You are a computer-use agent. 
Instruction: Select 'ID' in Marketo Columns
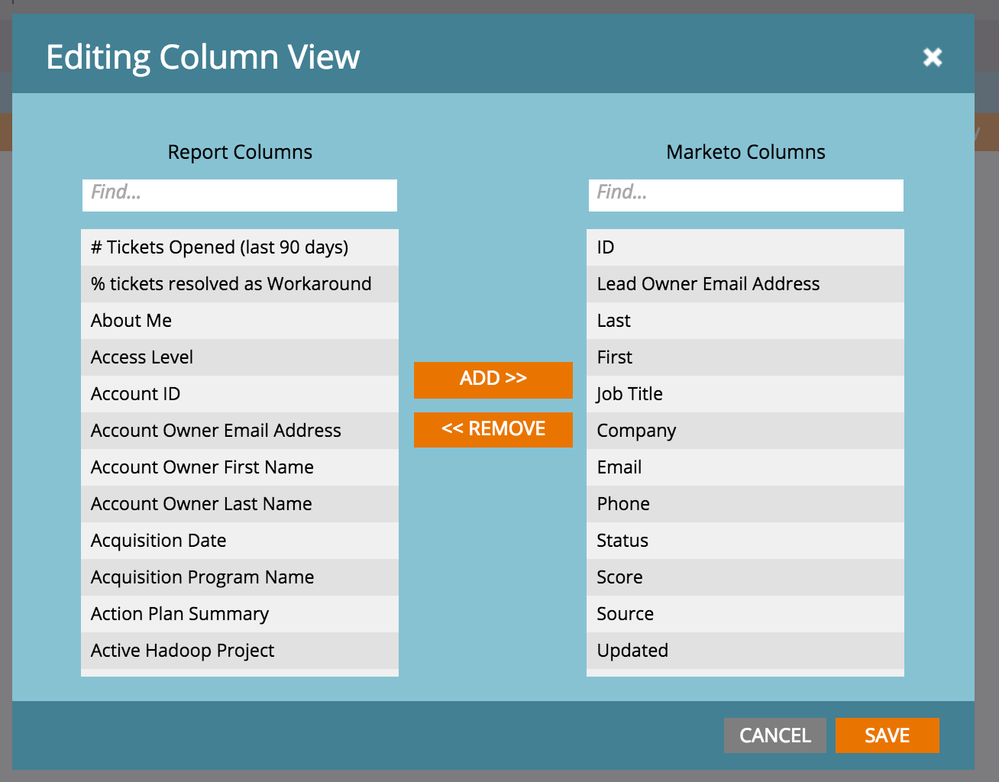coord(745,247)
